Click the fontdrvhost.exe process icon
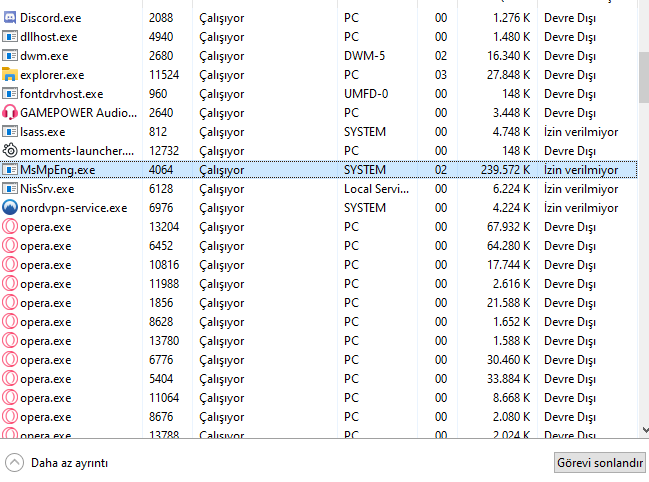Screen dimensions: 649x482 click(10, 94)
